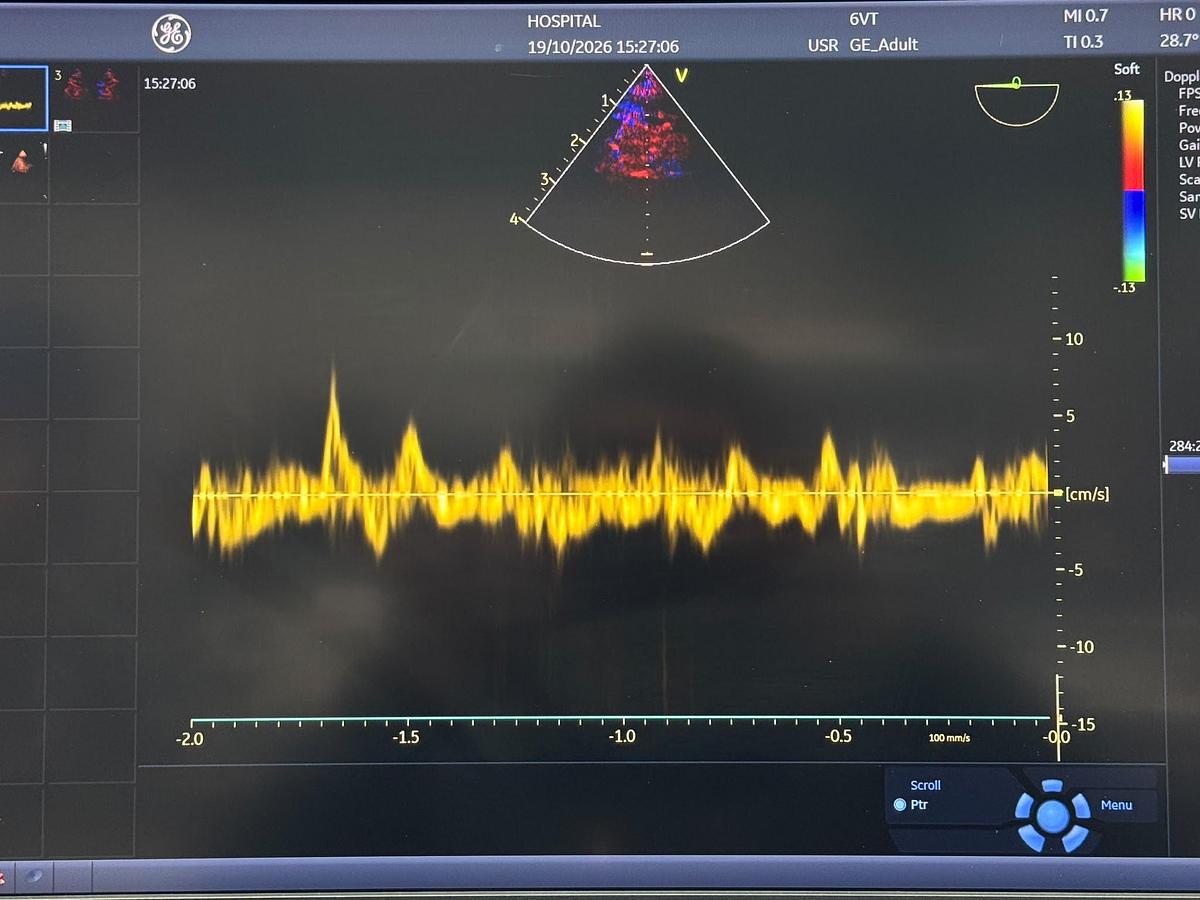Open the trackball Menu

[x=1116, y=805]
